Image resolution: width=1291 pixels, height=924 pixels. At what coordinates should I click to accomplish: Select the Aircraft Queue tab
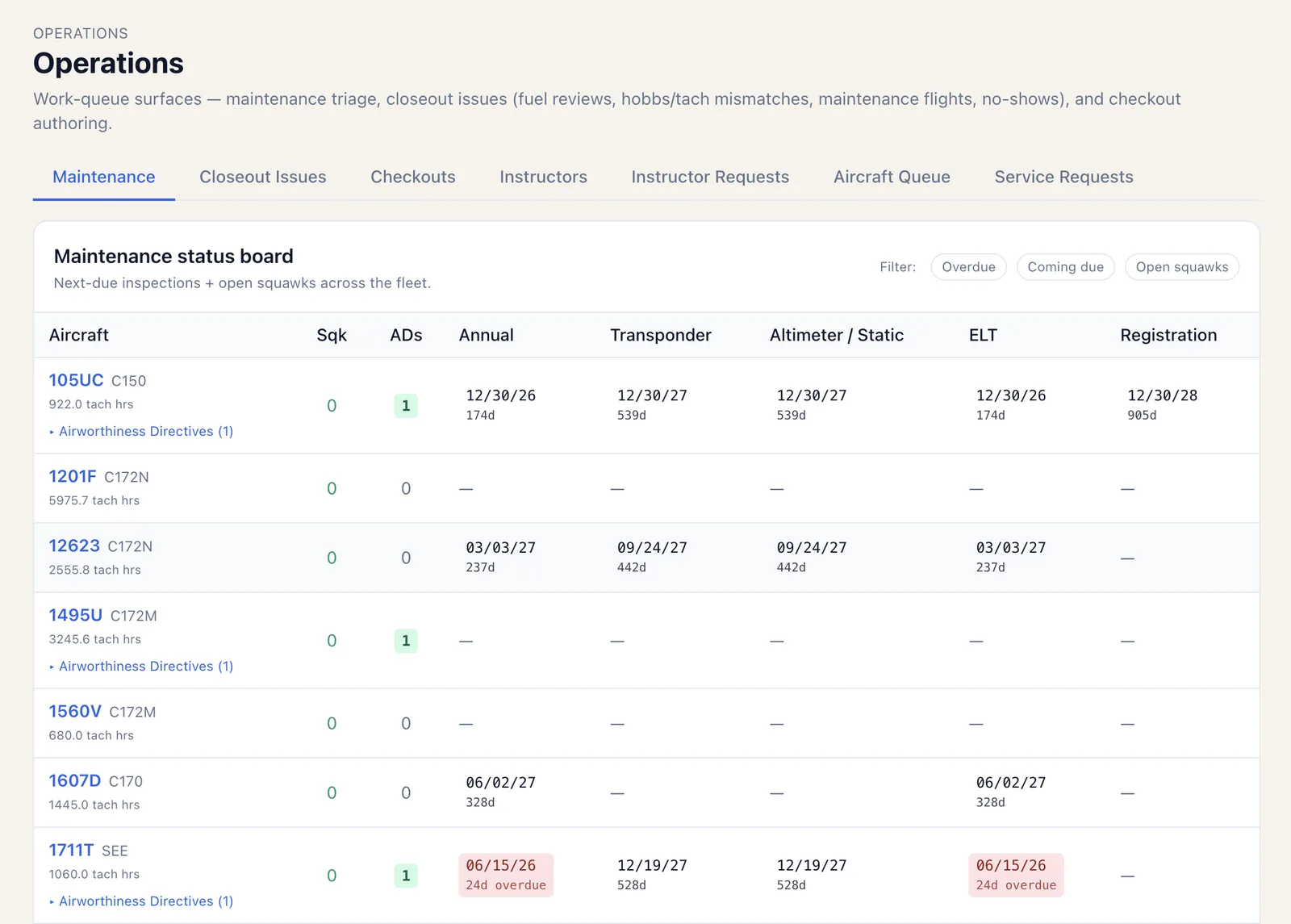click(x=892, y=177)
